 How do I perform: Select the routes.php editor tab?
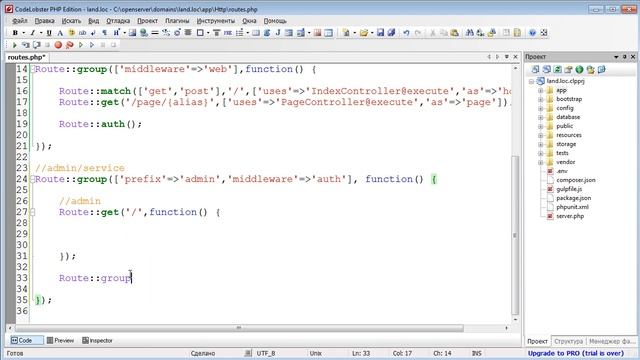(27, 57)
